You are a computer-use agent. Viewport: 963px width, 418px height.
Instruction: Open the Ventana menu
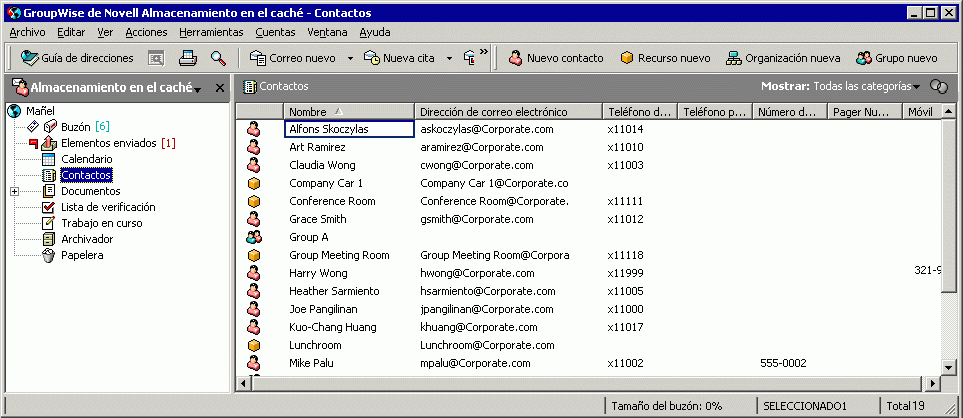327,33
